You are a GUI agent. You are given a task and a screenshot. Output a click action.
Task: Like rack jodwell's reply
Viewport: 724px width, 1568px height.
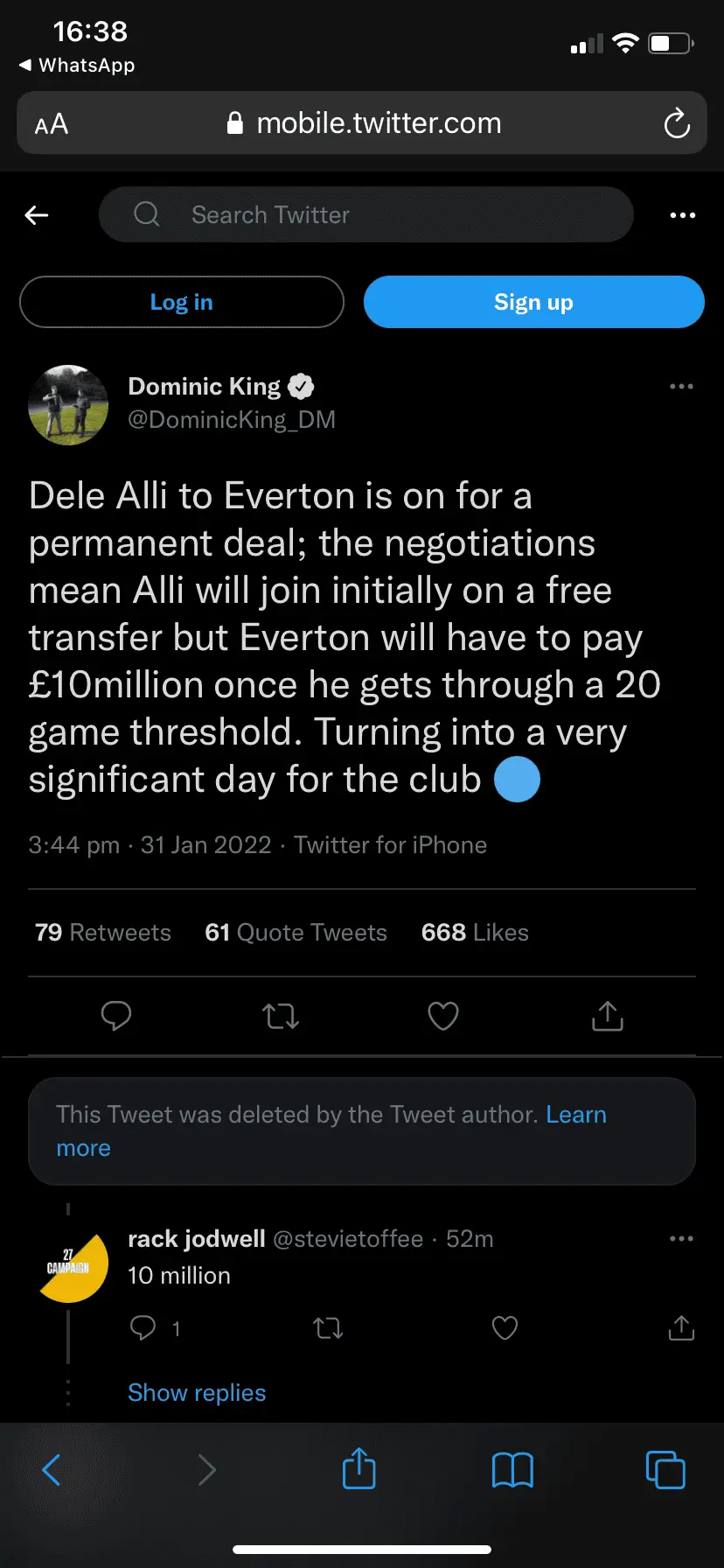tap(505, 1328)
